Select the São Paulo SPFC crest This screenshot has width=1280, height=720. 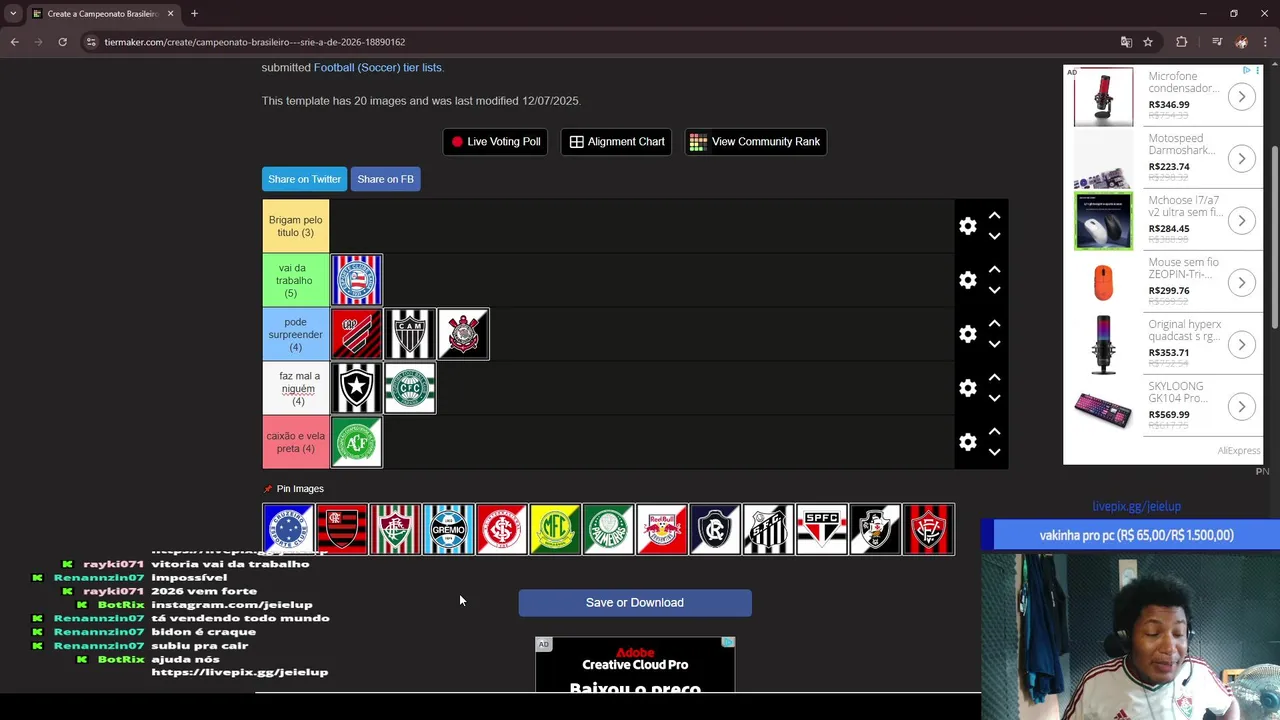tap(822, 529)
